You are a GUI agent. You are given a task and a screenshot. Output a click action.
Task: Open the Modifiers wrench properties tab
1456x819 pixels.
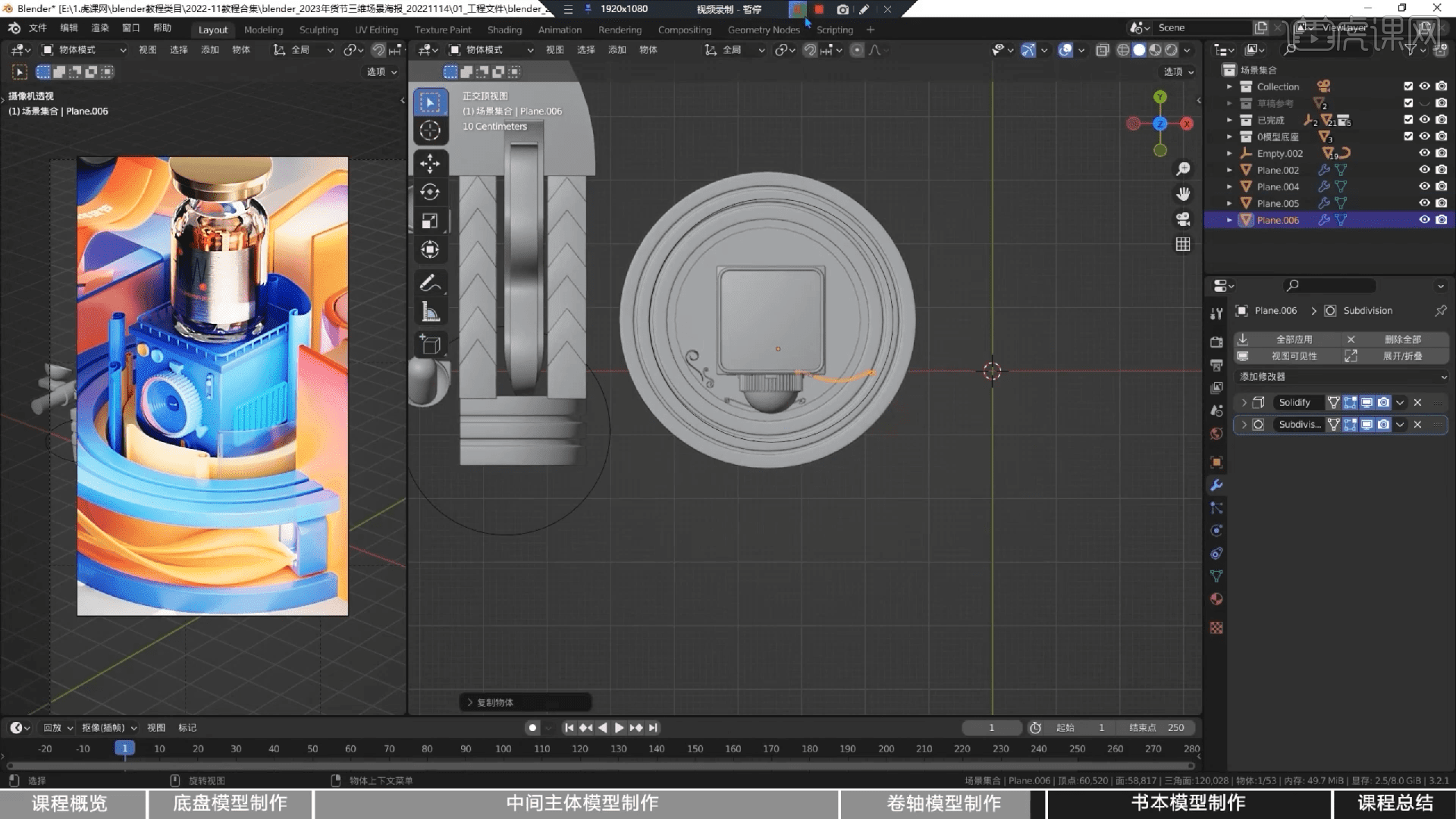click(1216, 485)
